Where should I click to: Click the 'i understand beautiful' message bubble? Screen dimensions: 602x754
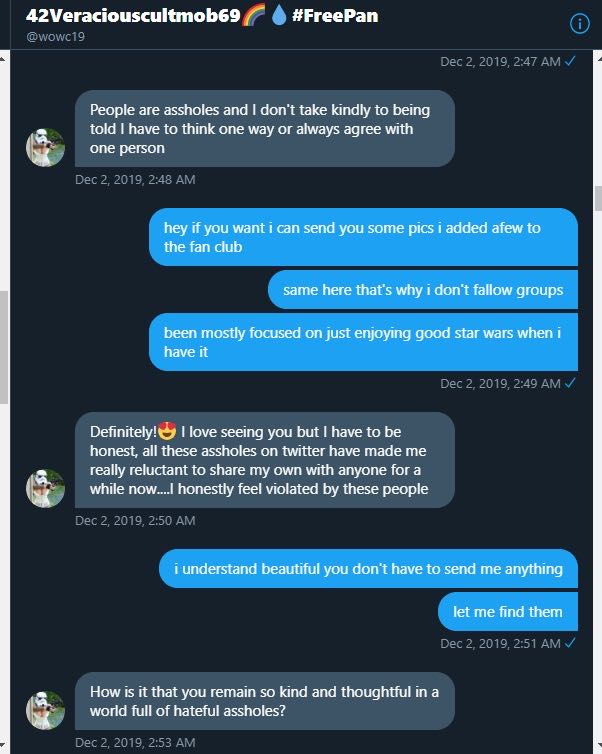[x=368, y=568]
